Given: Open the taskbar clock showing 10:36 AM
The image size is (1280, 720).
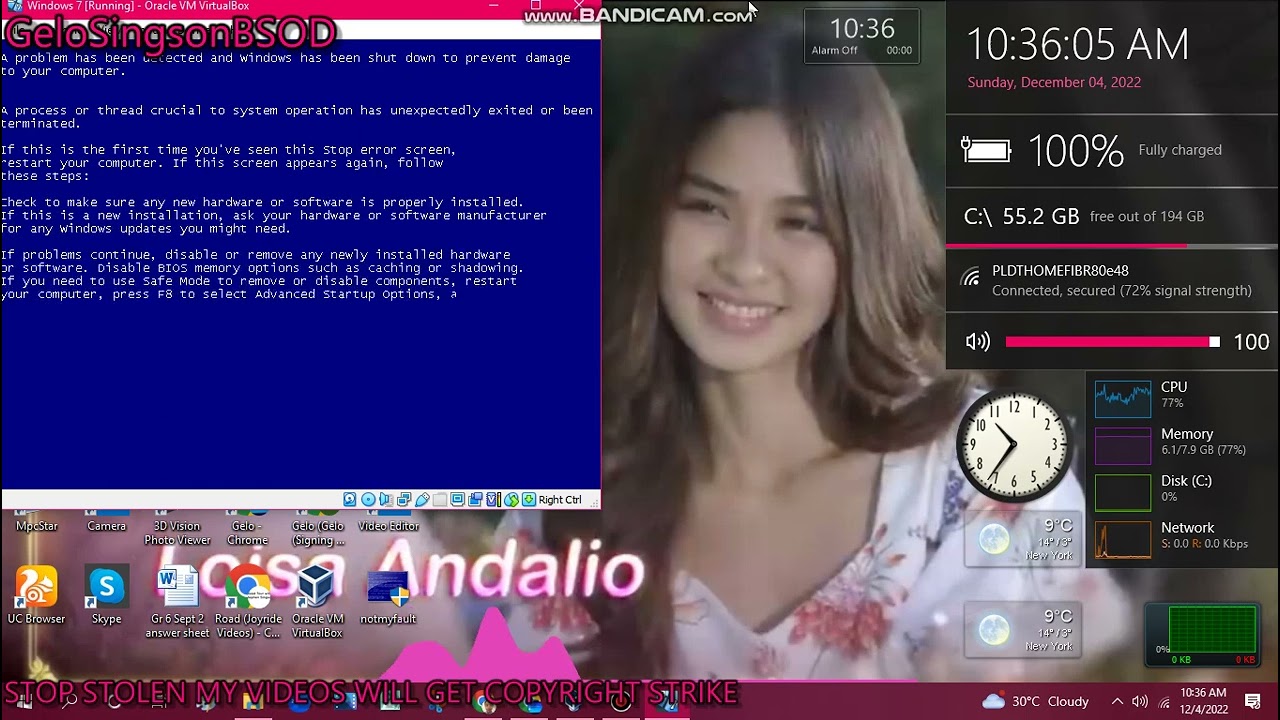Looking at the screenshot, I should tap(1203, 701).
